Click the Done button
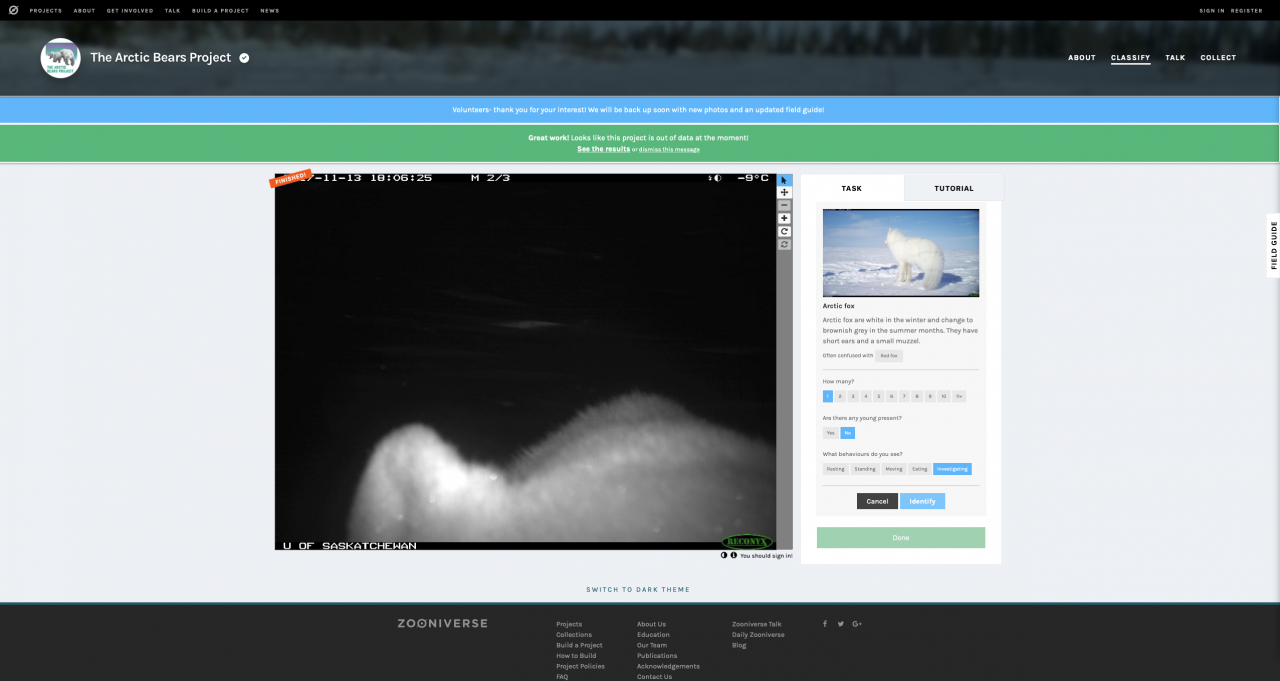 pyautogui.click(x=901, y=538)
